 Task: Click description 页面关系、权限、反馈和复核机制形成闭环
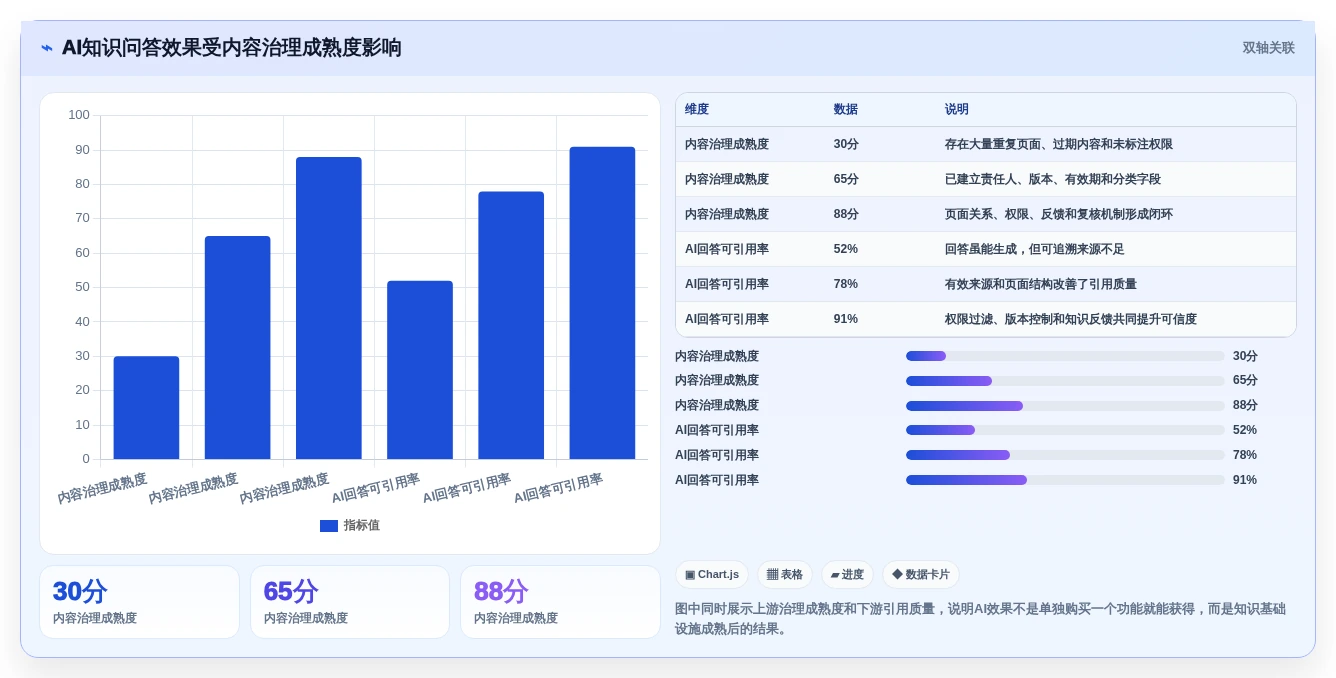point(1059,215)
